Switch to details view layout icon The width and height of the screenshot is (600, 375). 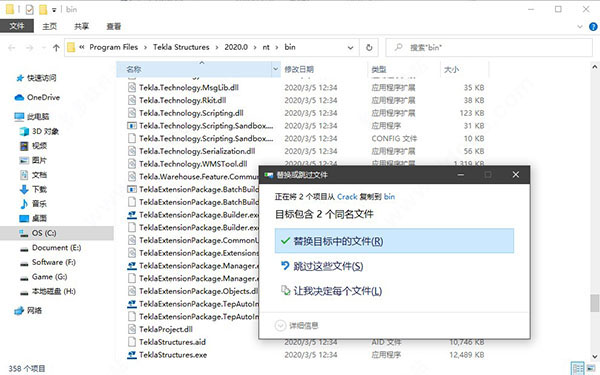(x=577, y=368)
